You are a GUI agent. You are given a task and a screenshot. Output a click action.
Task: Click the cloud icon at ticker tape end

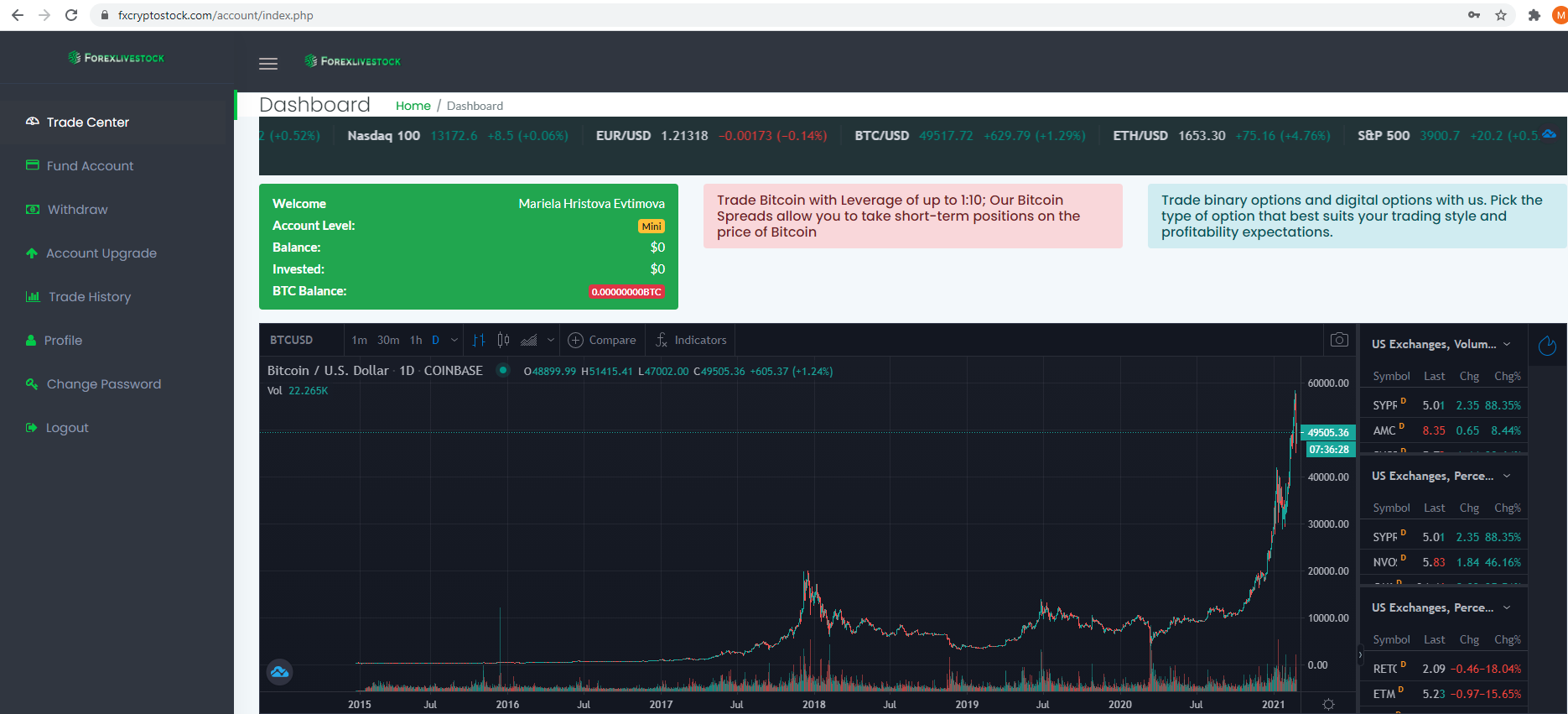pos(1549,134)
